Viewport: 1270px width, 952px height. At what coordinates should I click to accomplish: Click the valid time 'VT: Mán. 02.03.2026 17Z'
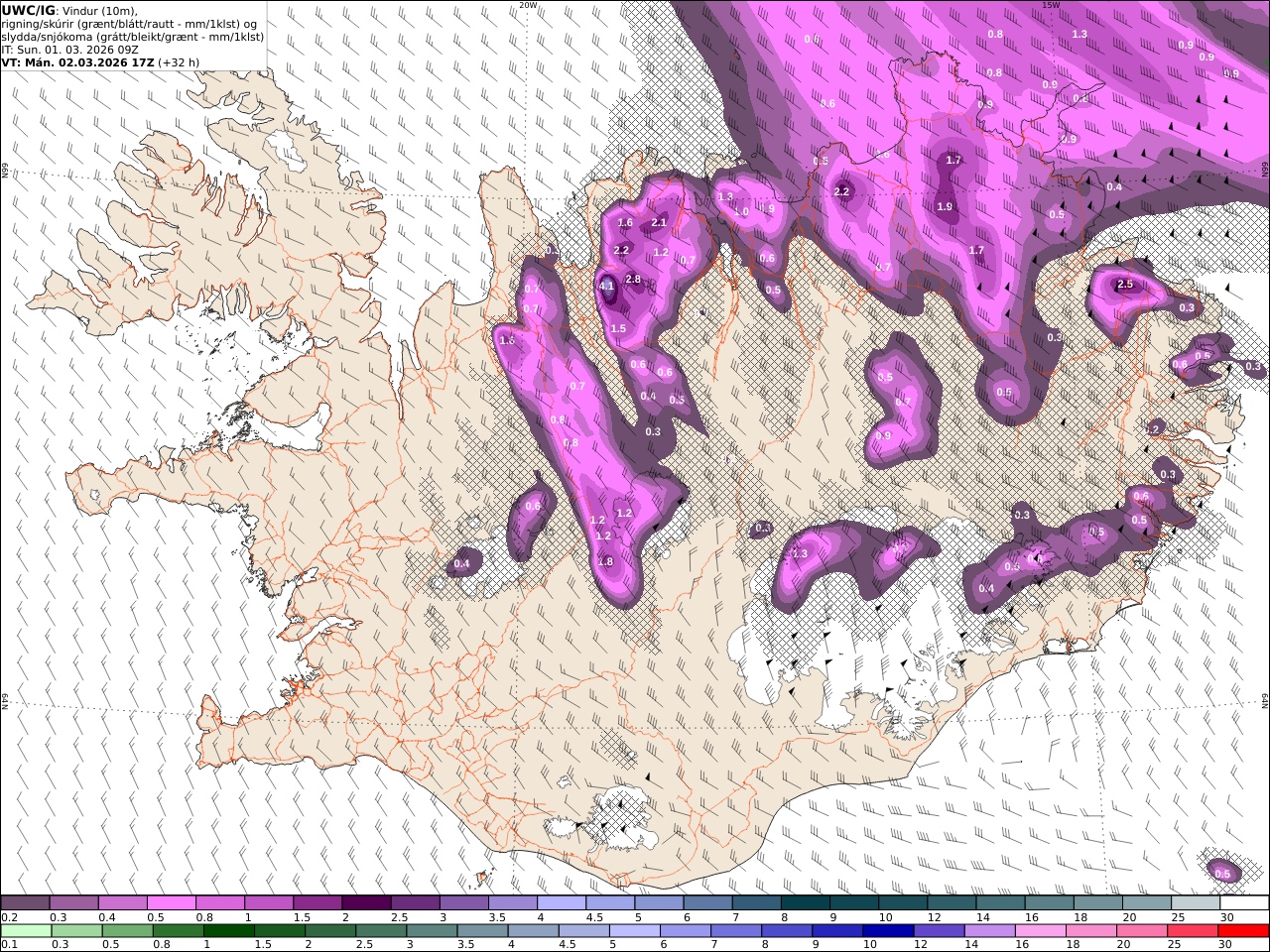coord(77,61)
